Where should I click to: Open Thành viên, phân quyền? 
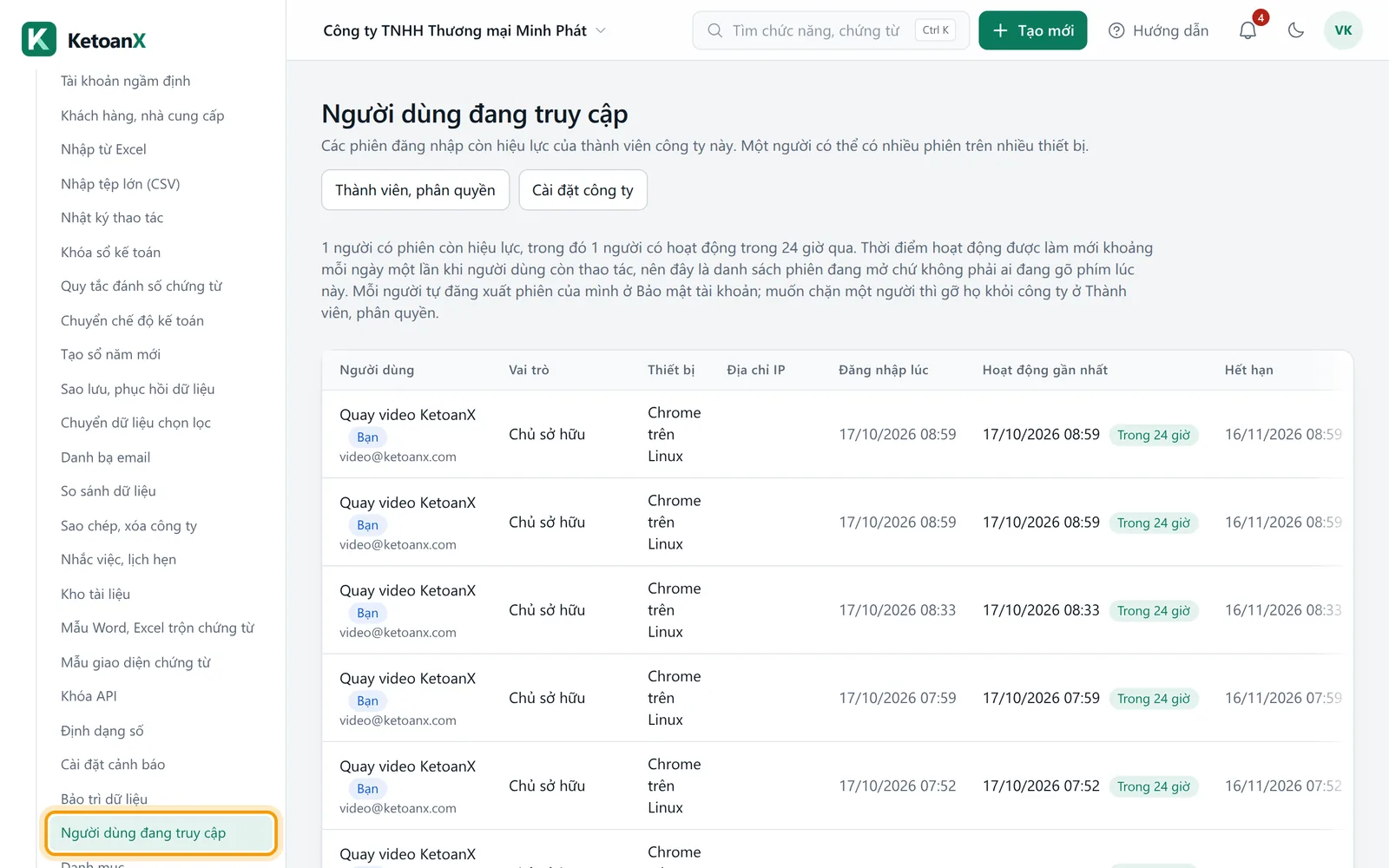pos(415,190)
